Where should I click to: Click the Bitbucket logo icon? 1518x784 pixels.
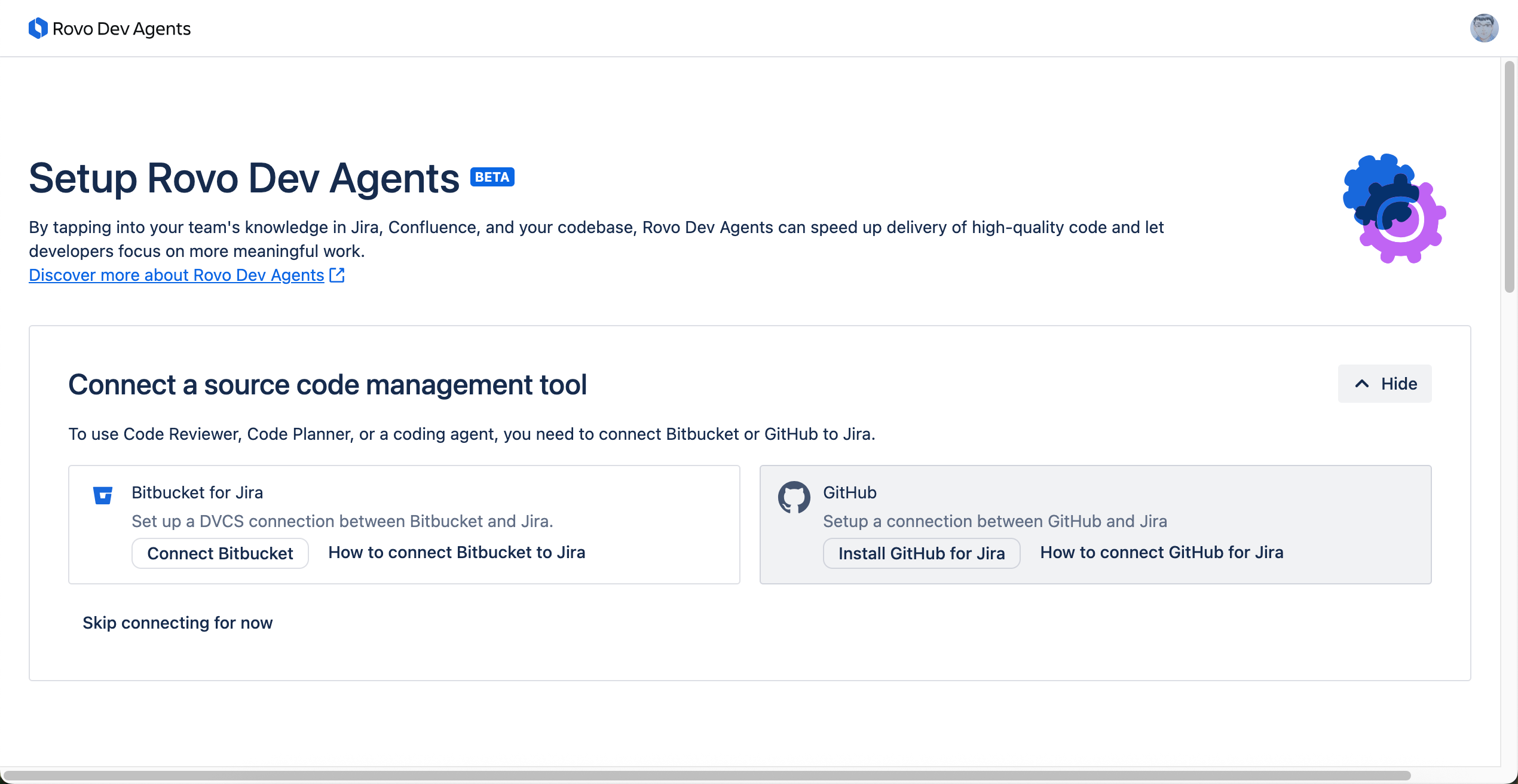(x=103, y=495)
